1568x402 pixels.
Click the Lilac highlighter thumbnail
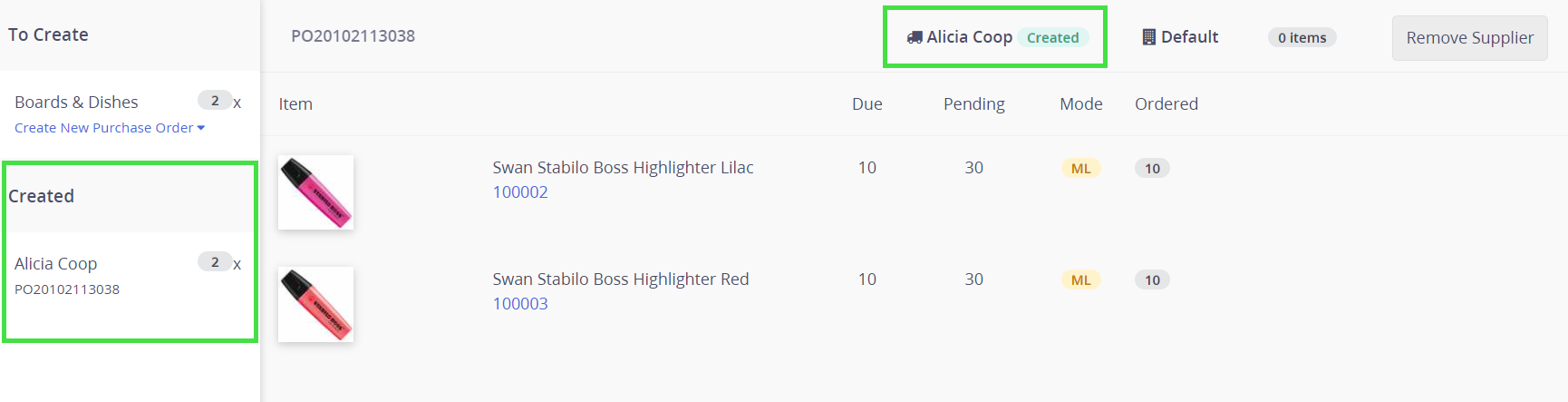[x=315, y=192]
